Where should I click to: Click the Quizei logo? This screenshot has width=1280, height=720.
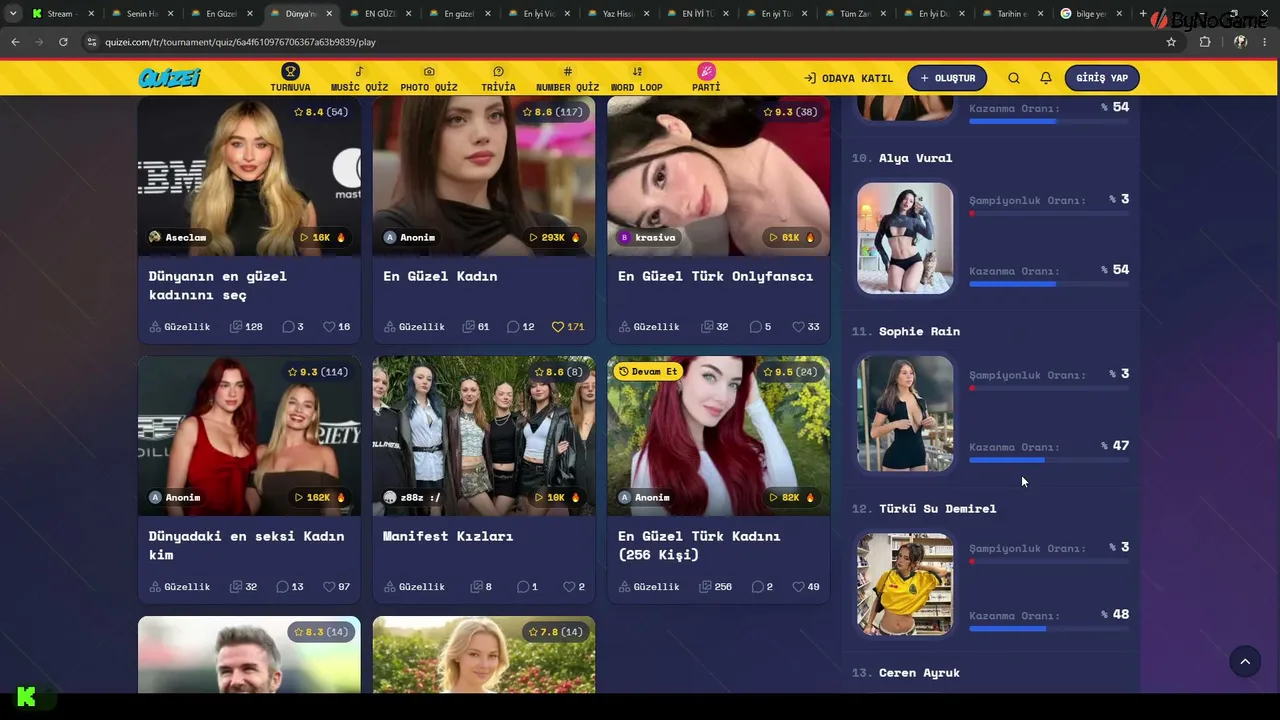click(170, 78)
